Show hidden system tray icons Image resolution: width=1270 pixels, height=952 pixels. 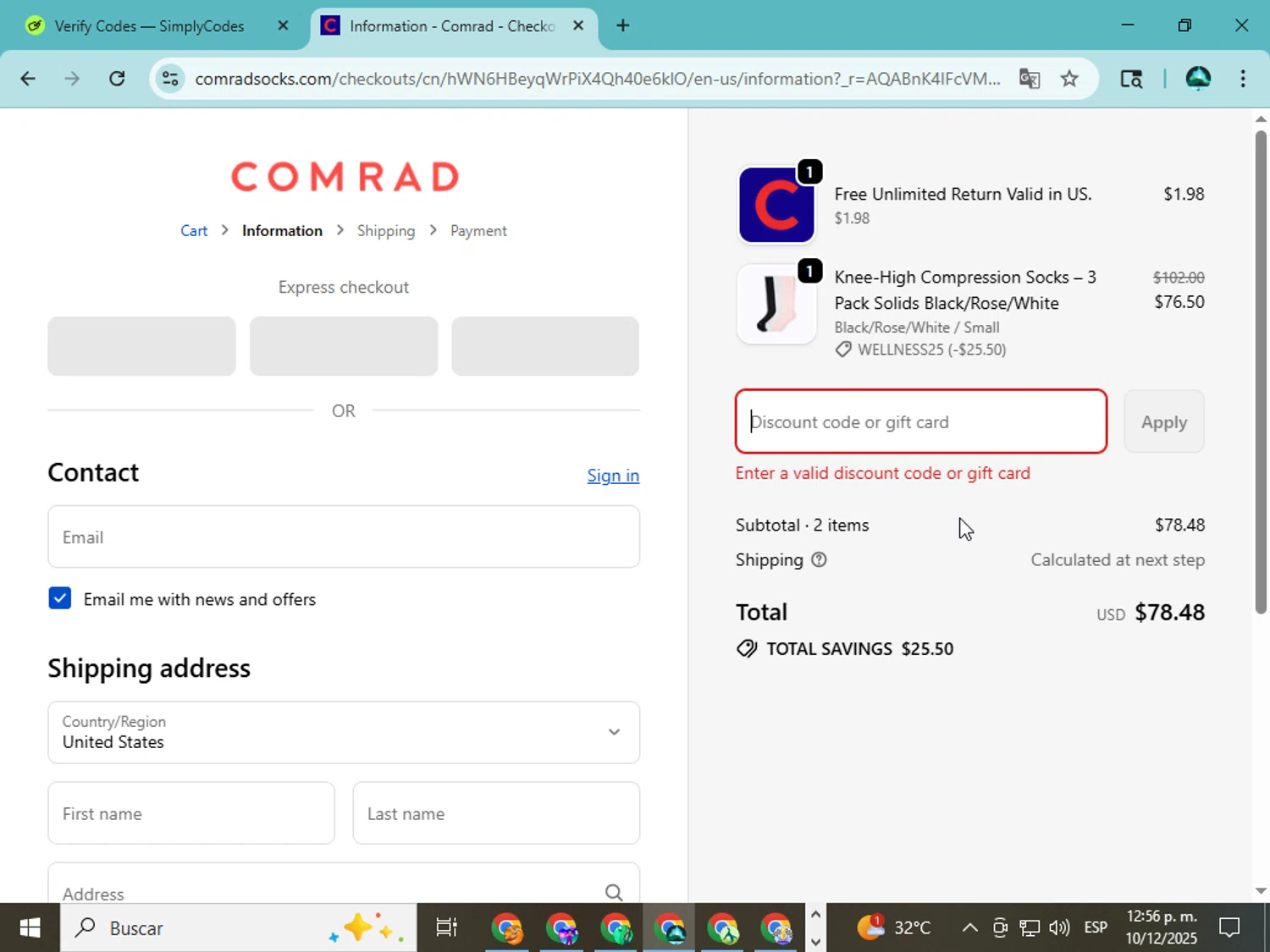point(970,928)
